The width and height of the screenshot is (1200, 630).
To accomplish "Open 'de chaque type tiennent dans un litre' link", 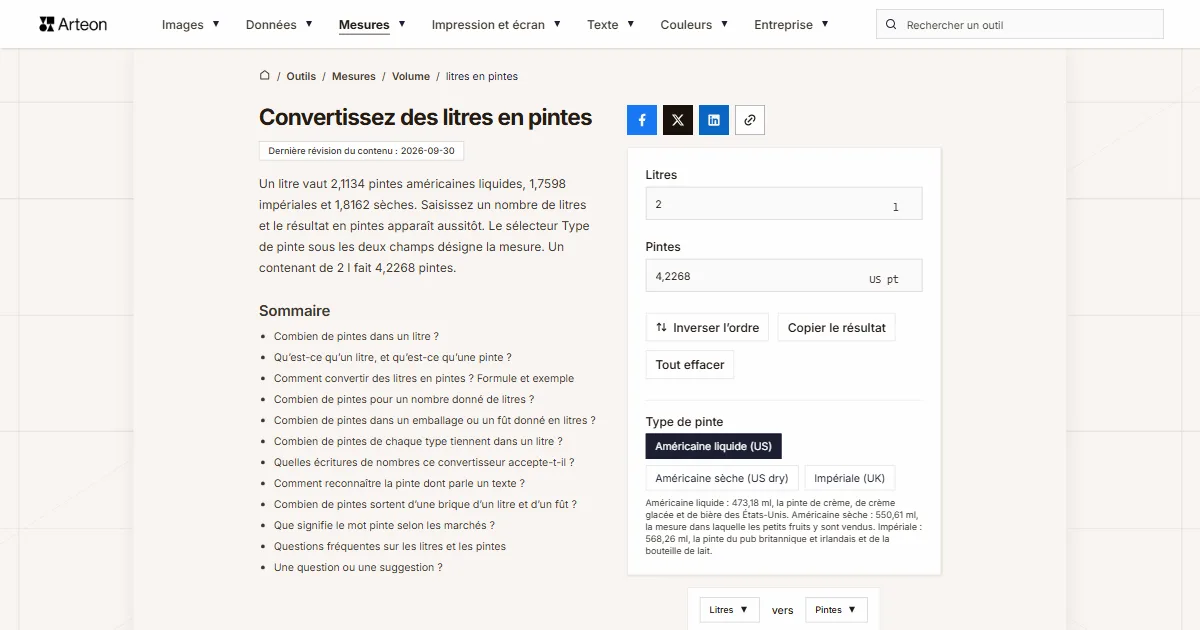I will tap(418, 441).
